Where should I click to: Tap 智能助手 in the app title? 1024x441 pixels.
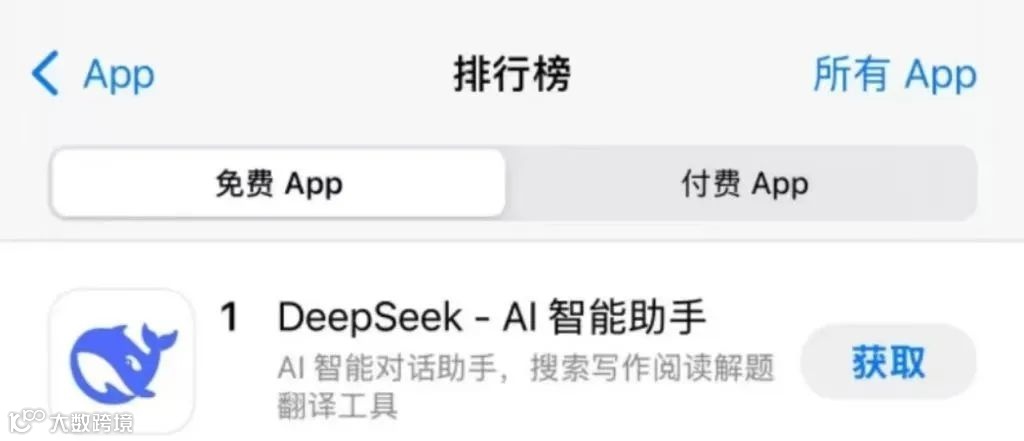click(627, 317)
